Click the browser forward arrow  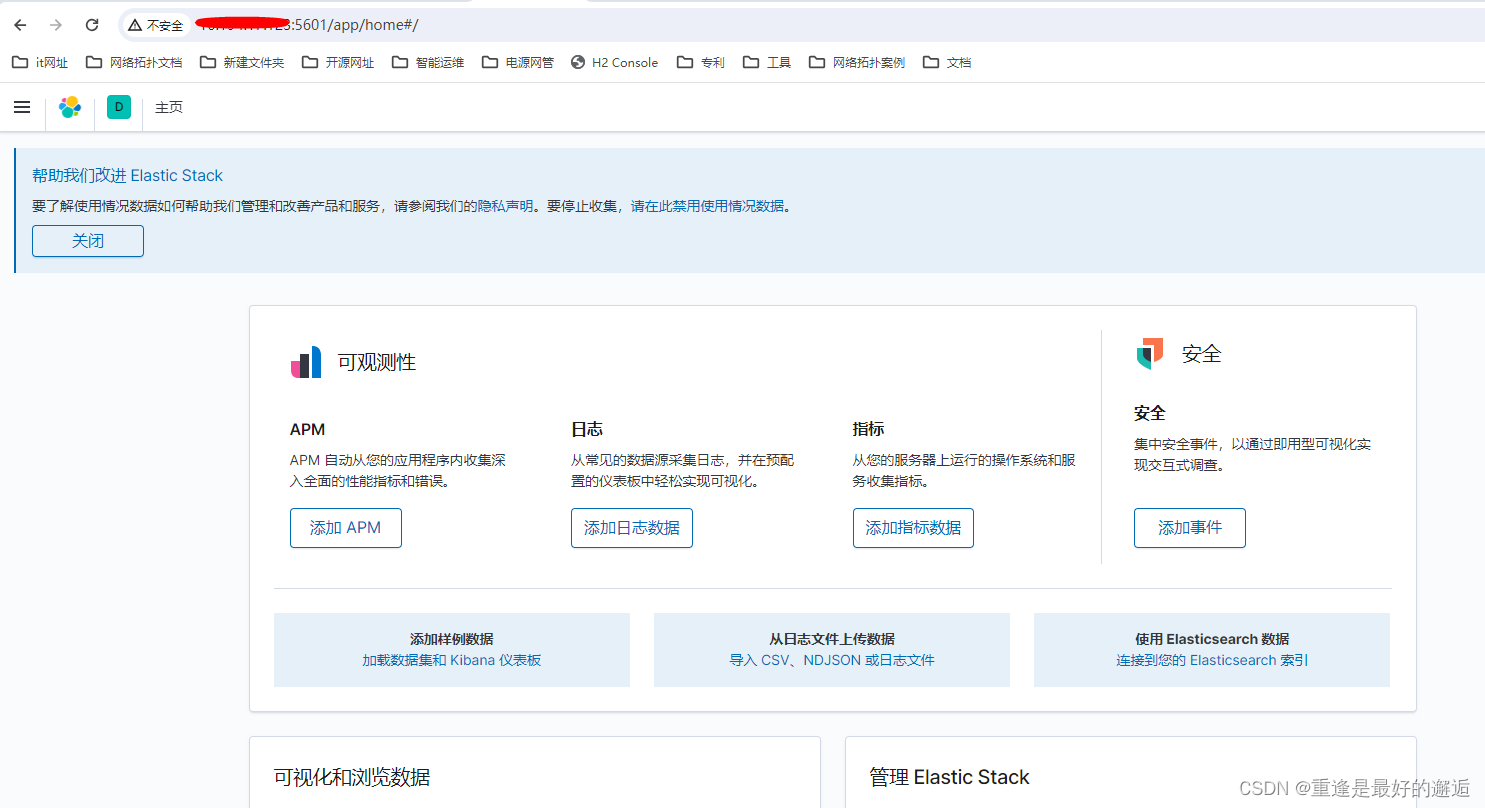[x=56, y=25]
